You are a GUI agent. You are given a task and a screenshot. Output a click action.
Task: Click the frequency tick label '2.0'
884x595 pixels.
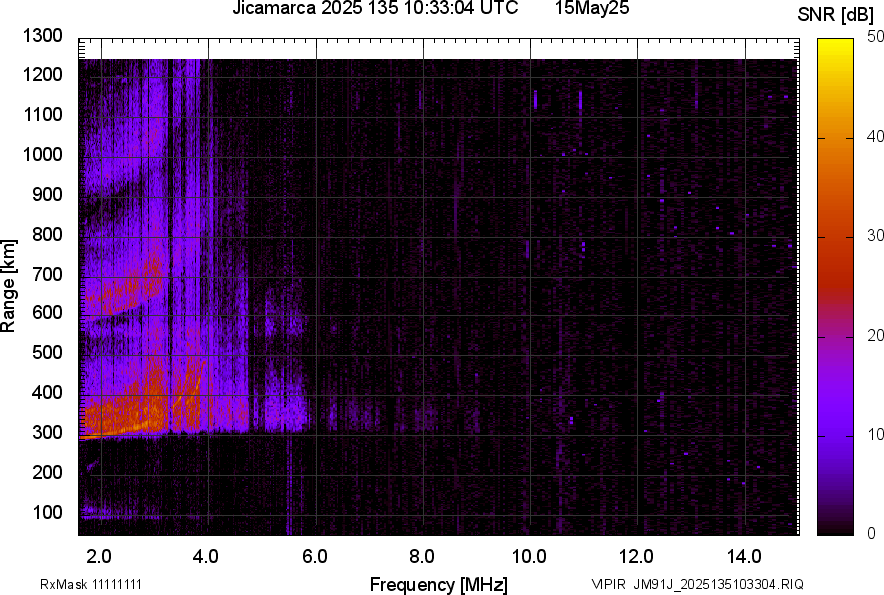pyautogui.click(x=99, y=557)
